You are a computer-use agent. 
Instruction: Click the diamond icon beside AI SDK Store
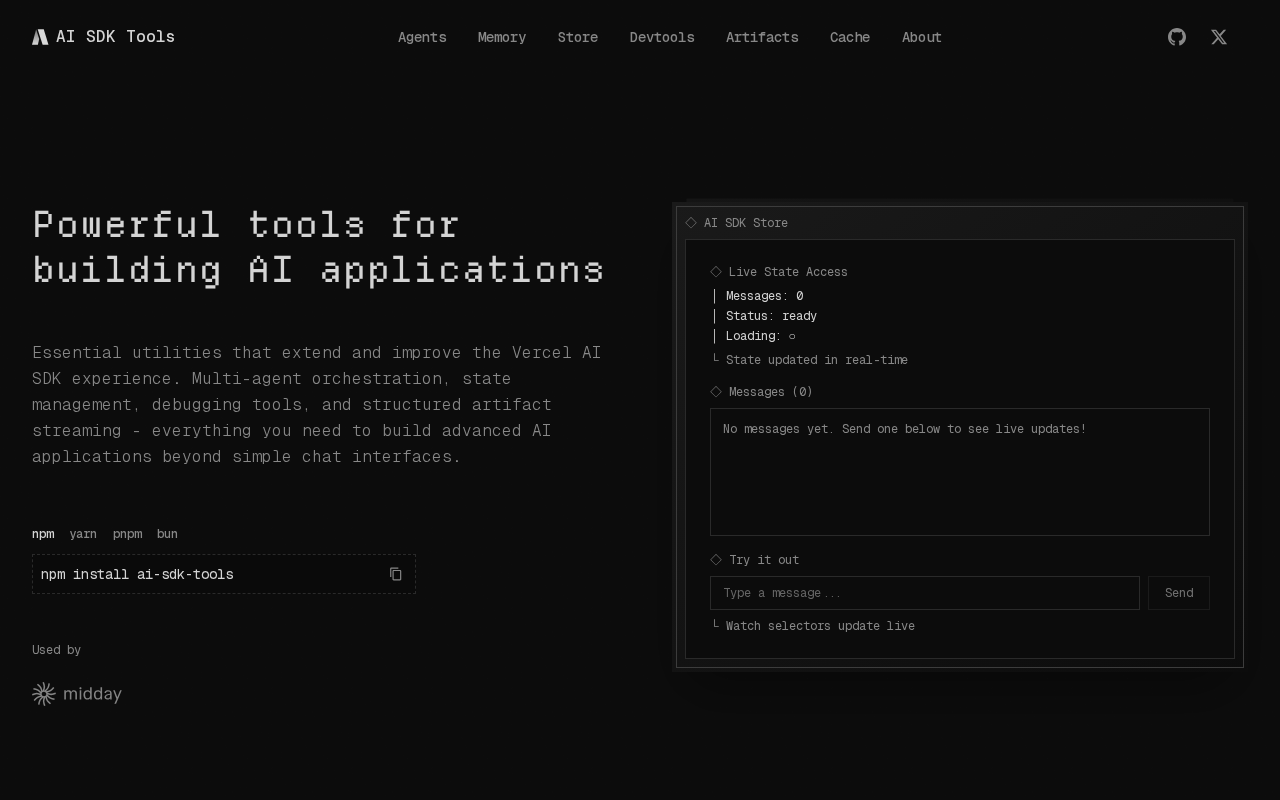pyautogui.click(x=691, y=223)
